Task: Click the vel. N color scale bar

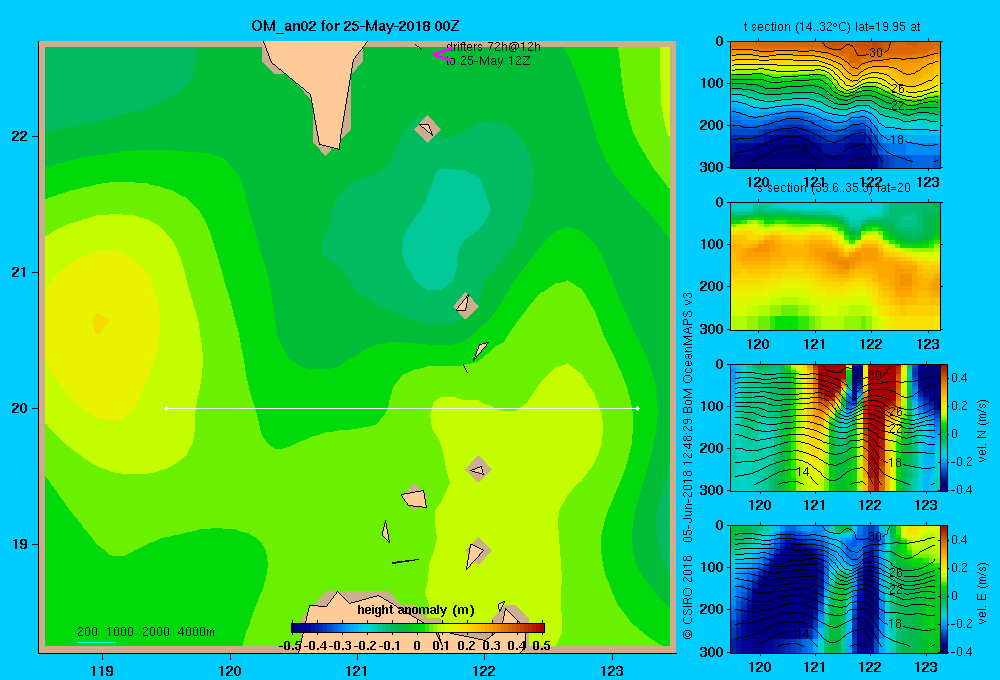Action: 945,427
